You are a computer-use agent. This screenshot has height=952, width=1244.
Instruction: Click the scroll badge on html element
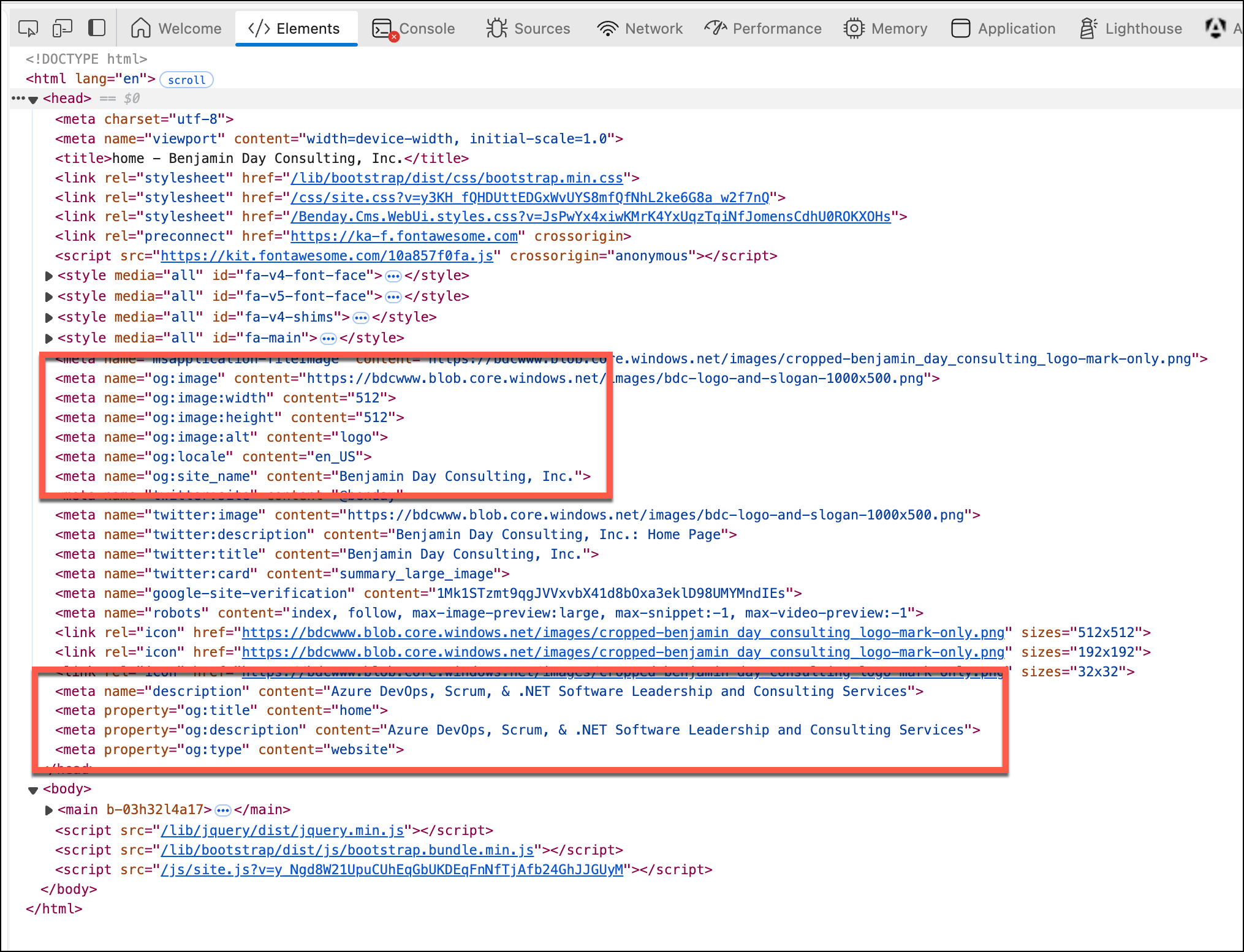pos(186,80)
